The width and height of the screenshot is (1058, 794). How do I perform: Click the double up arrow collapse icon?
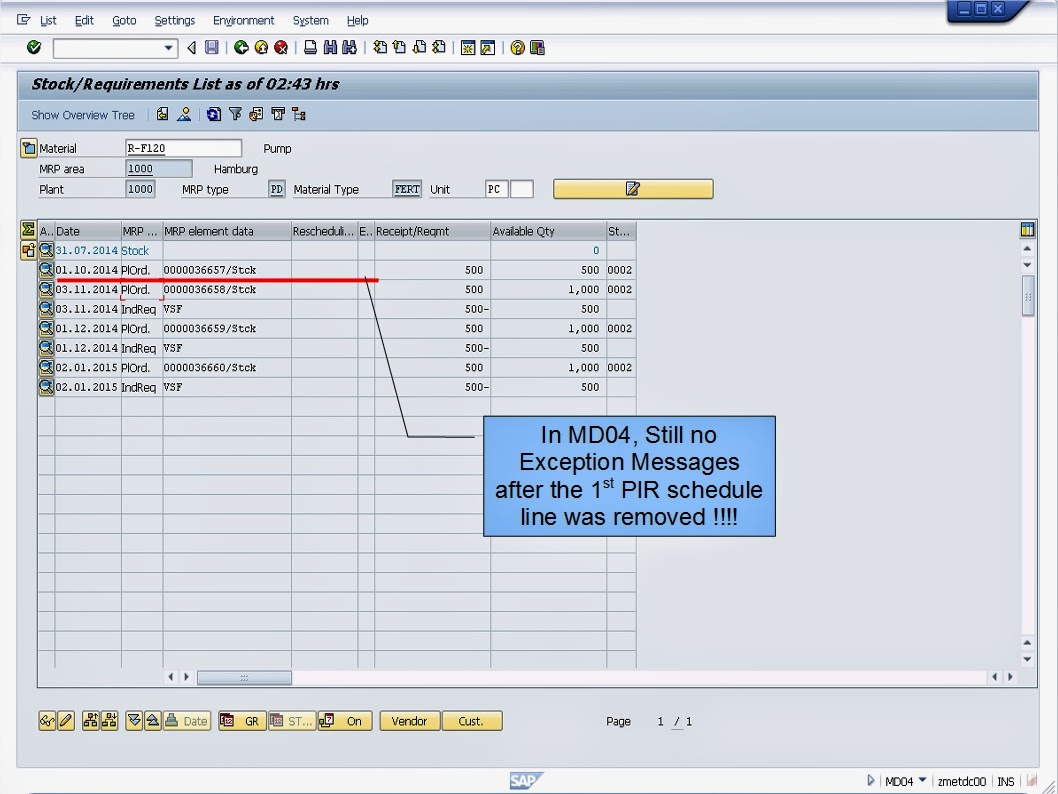pyautogui.click(x=152, y=721)
